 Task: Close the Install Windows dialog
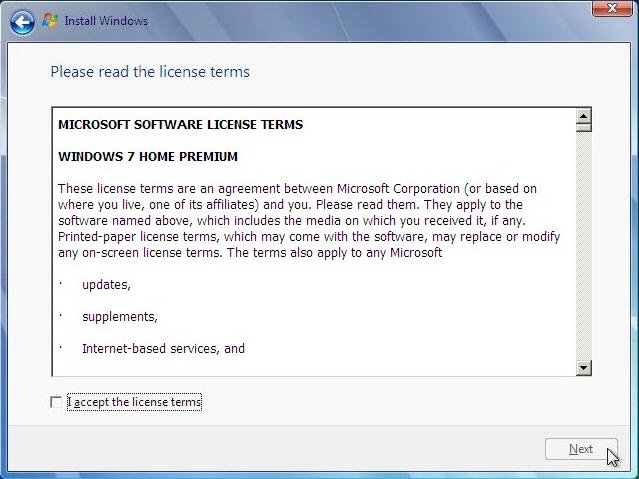[x=609, y=8]
